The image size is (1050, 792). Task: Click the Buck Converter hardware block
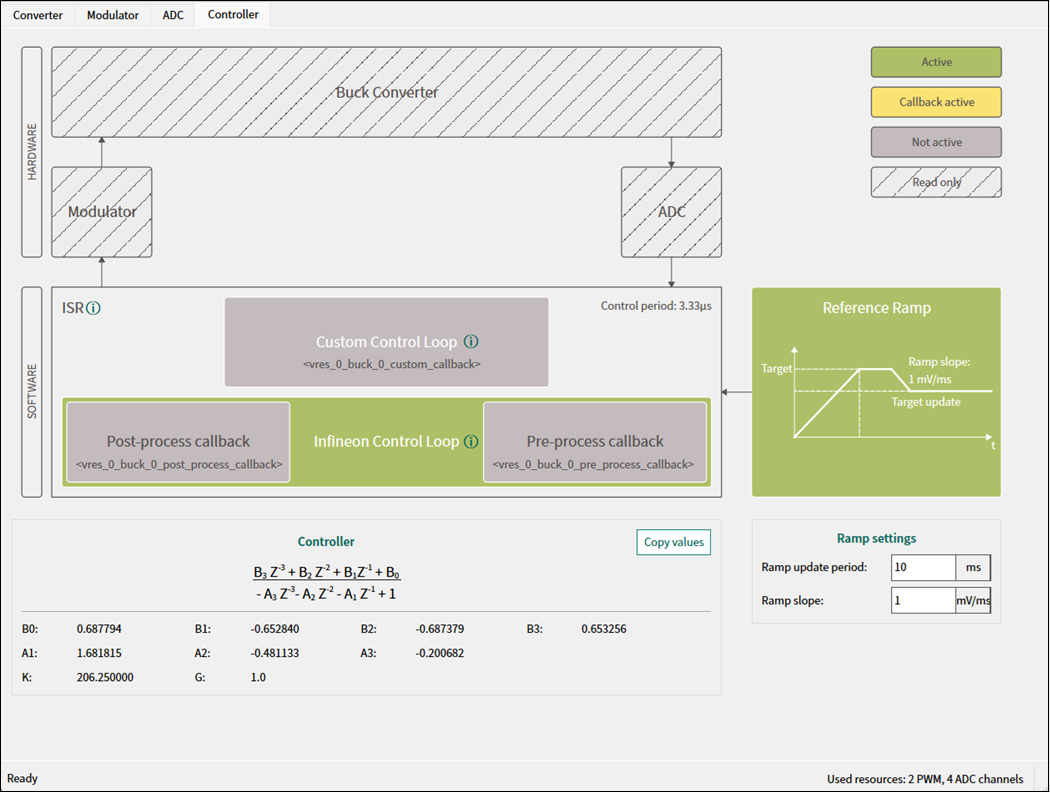386,92
